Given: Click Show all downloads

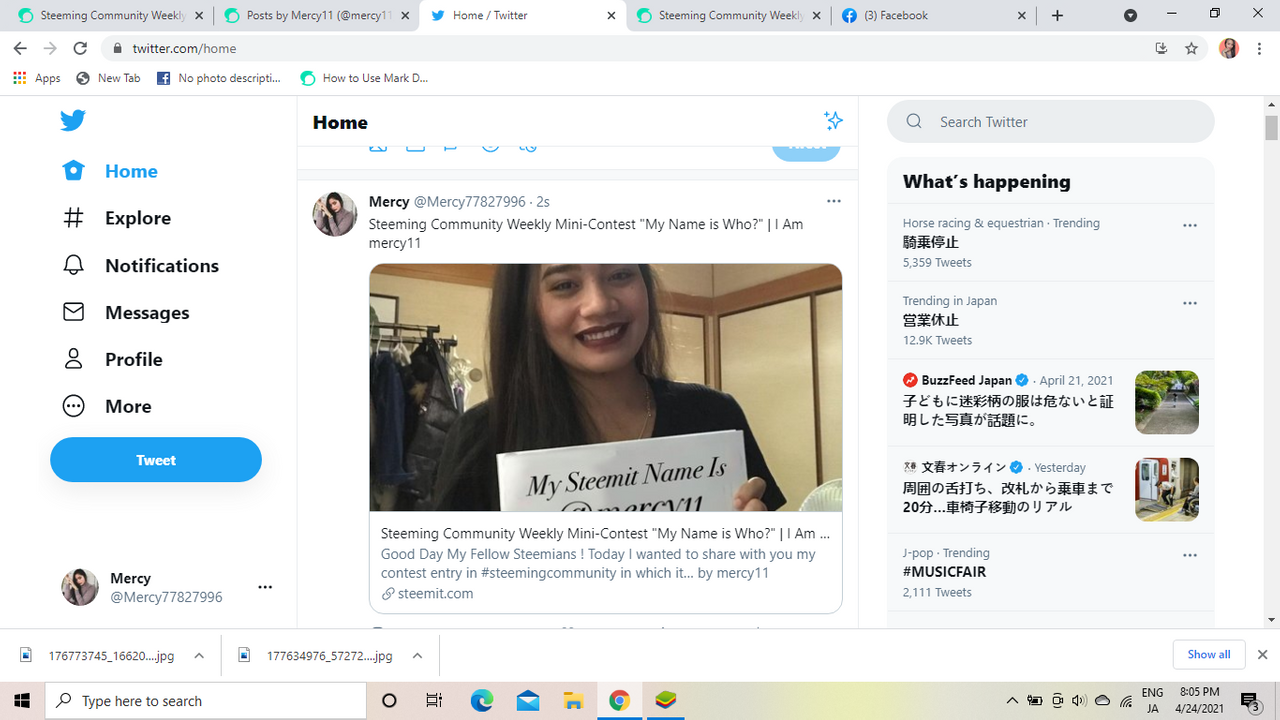Looking at the screenshot, I should coord(1209,655).
